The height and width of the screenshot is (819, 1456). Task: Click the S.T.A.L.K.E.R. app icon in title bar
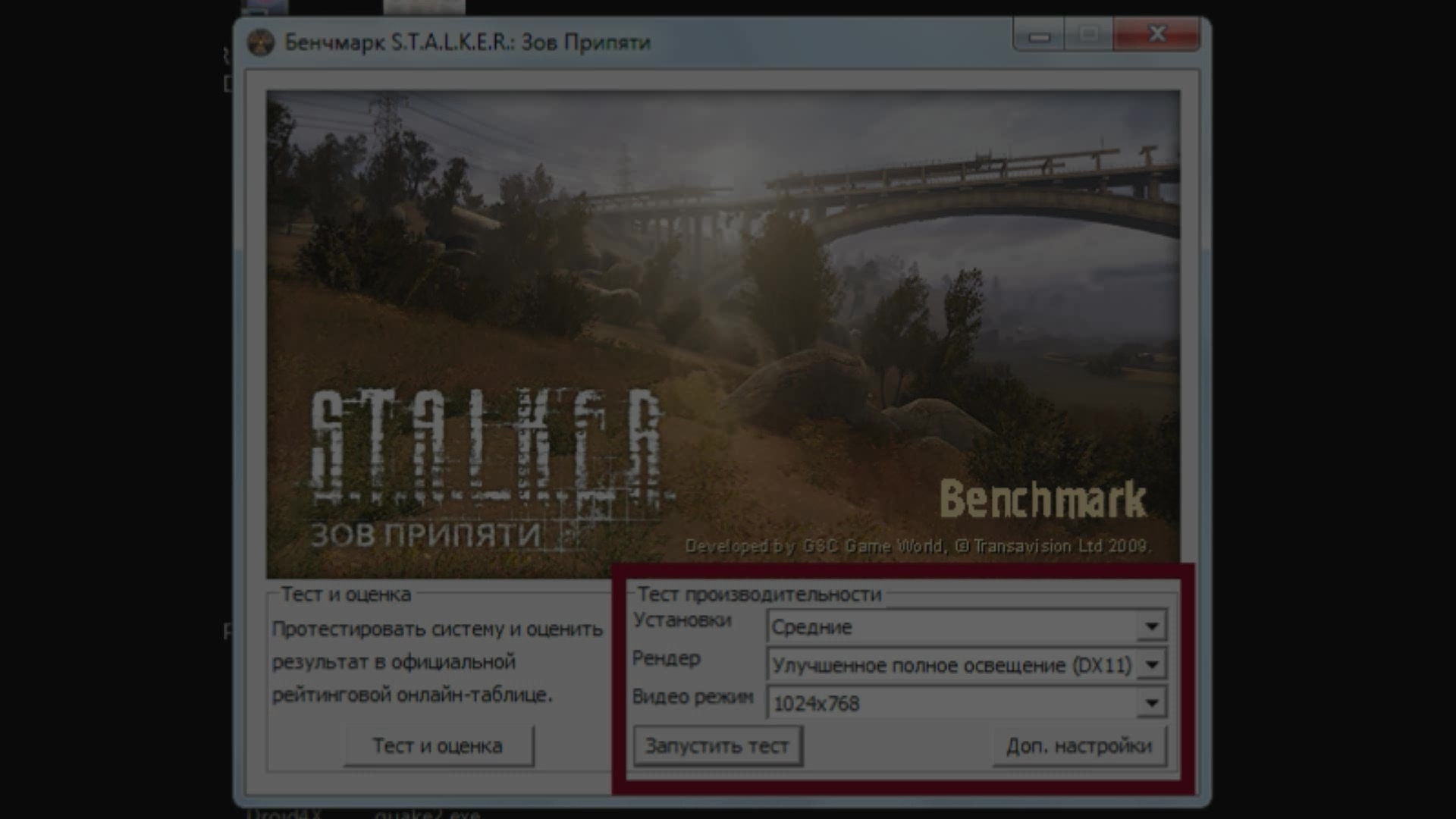(x=261, y=42)
